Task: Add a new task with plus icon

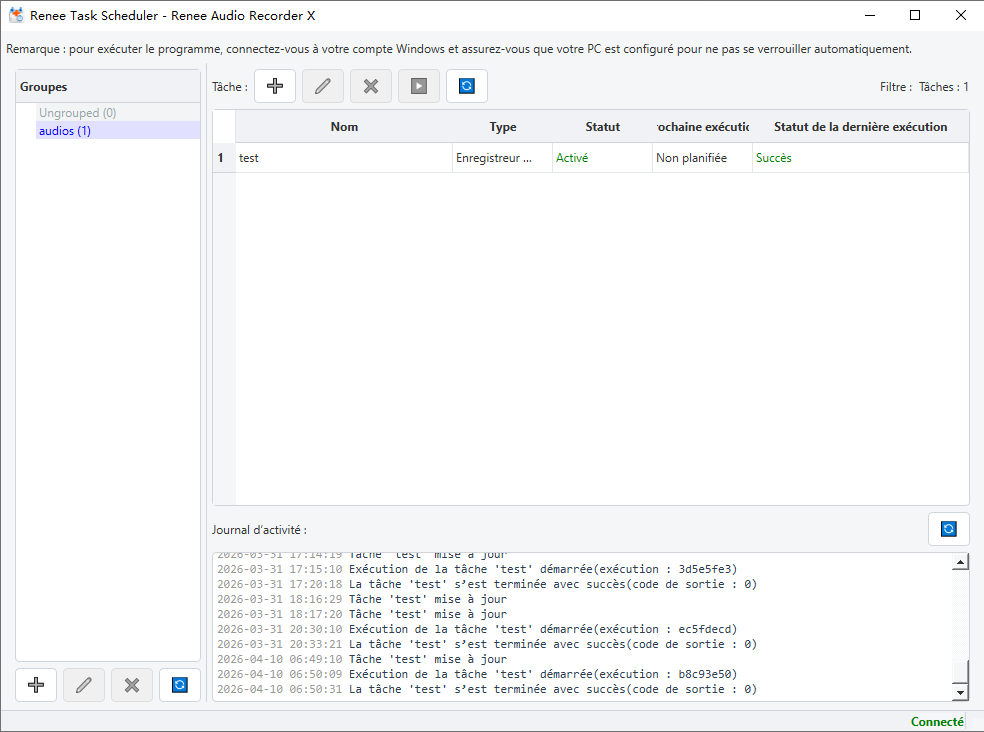Action: click(275, 86)
